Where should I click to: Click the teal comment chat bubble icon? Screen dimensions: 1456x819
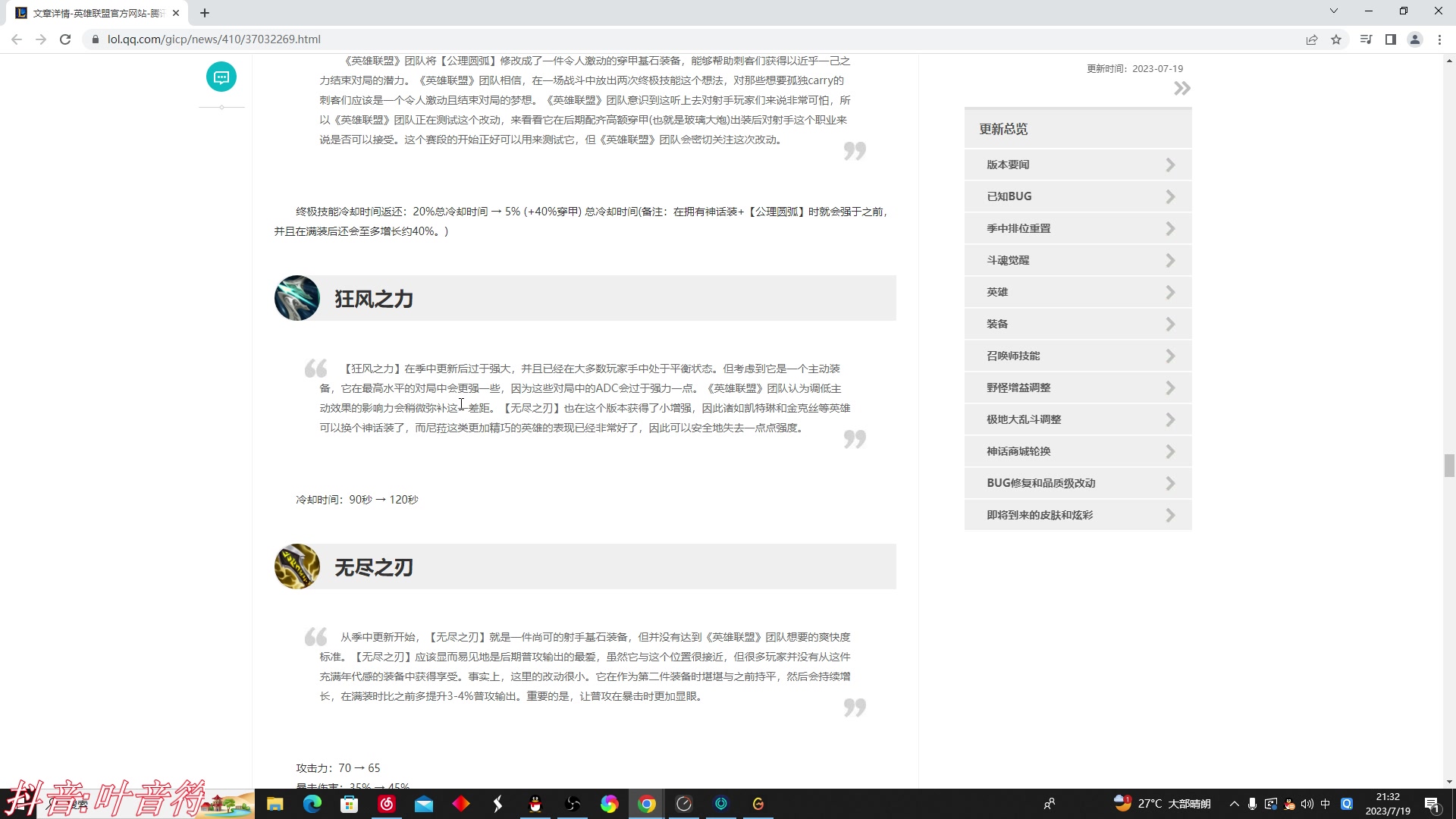pos(221,77)
